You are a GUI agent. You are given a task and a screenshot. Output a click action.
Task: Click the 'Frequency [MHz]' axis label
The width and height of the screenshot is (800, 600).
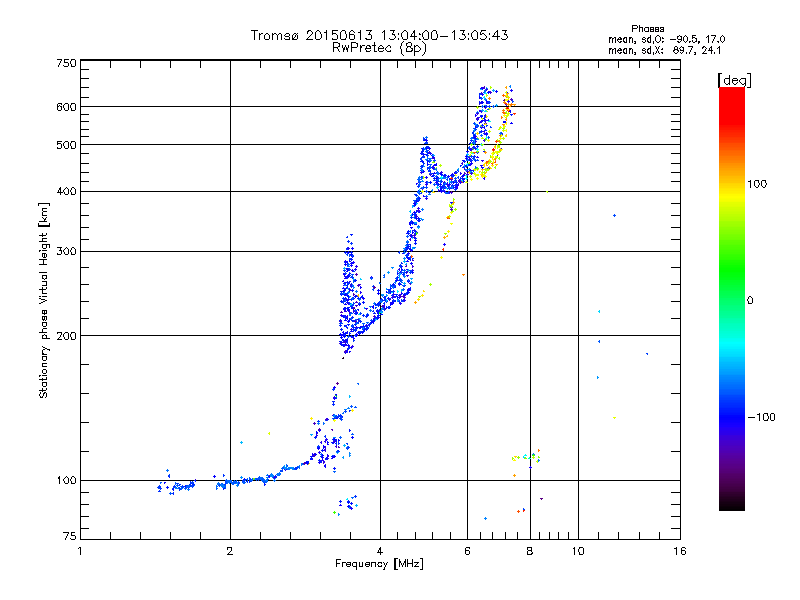[x=379, y=564]
